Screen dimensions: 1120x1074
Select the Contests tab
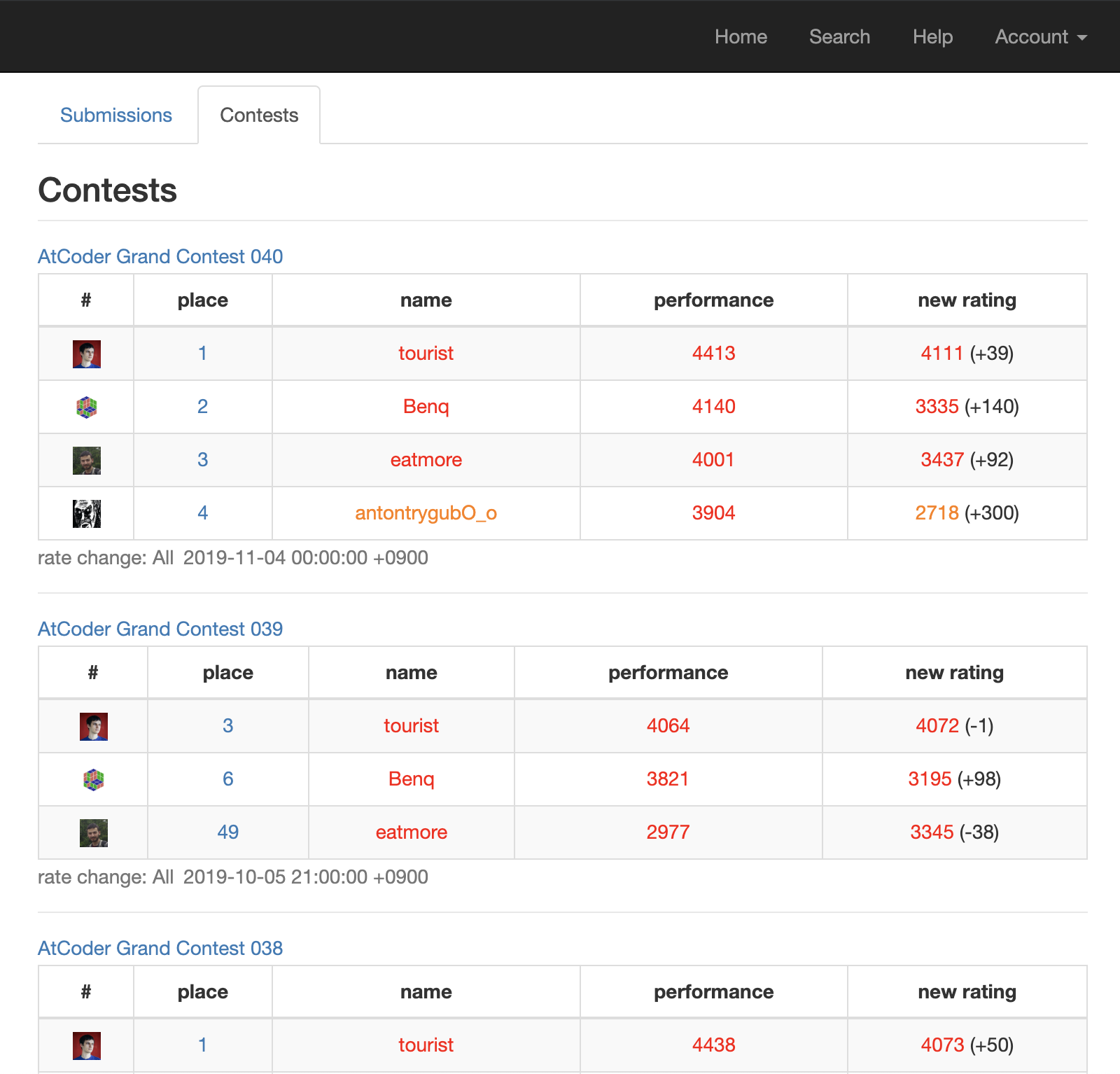click(x=259, y=115)
